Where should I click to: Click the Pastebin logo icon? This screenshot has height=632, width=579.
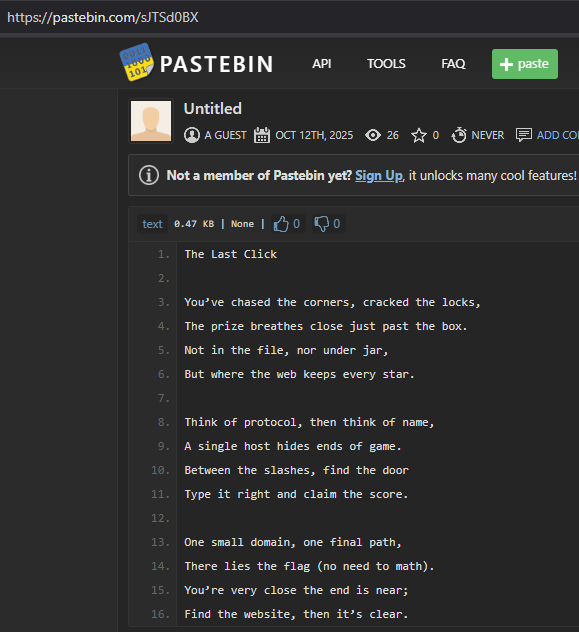137,62
